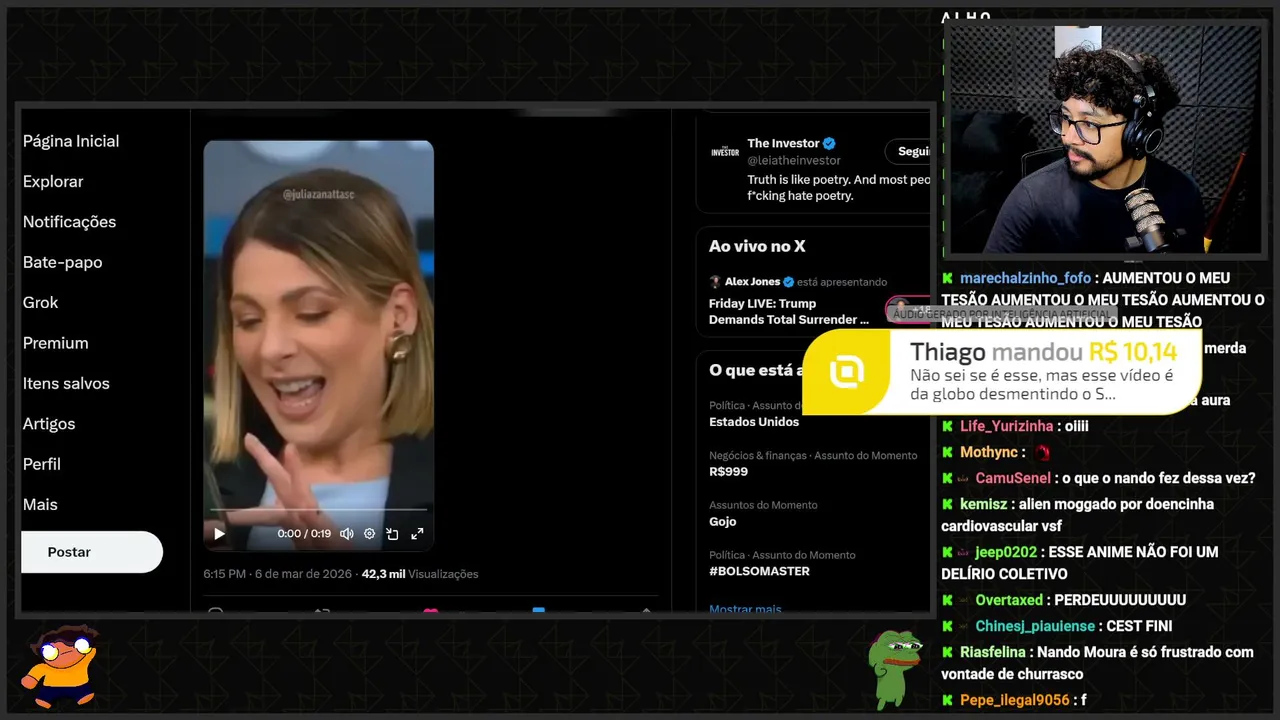Viewport: 1280px width, 720px height.
Task: Click the Pepe_ilegal9056 chat username
Action: (1015, 700)
